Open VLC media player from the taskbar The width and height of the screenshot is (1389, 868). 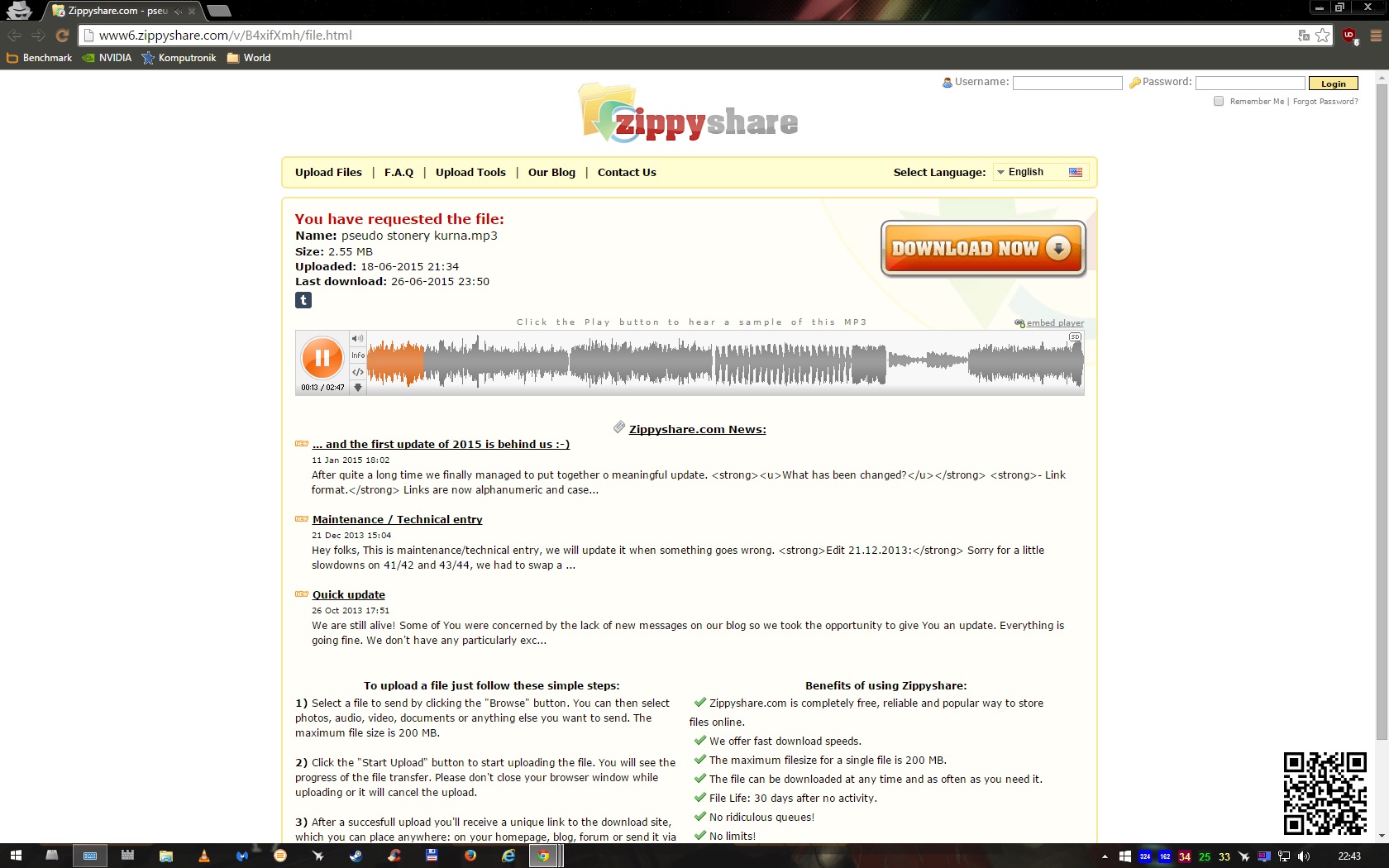204,856
